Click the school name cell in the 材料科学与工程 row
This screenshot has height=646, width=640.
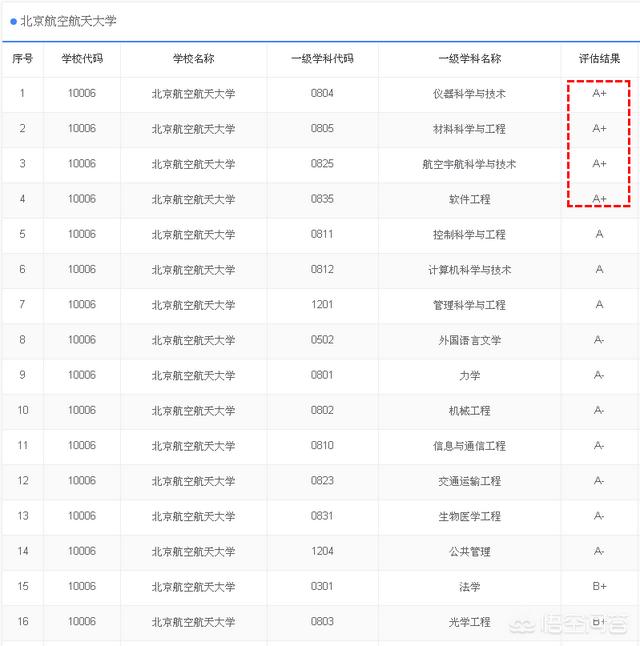coord(193,129)
